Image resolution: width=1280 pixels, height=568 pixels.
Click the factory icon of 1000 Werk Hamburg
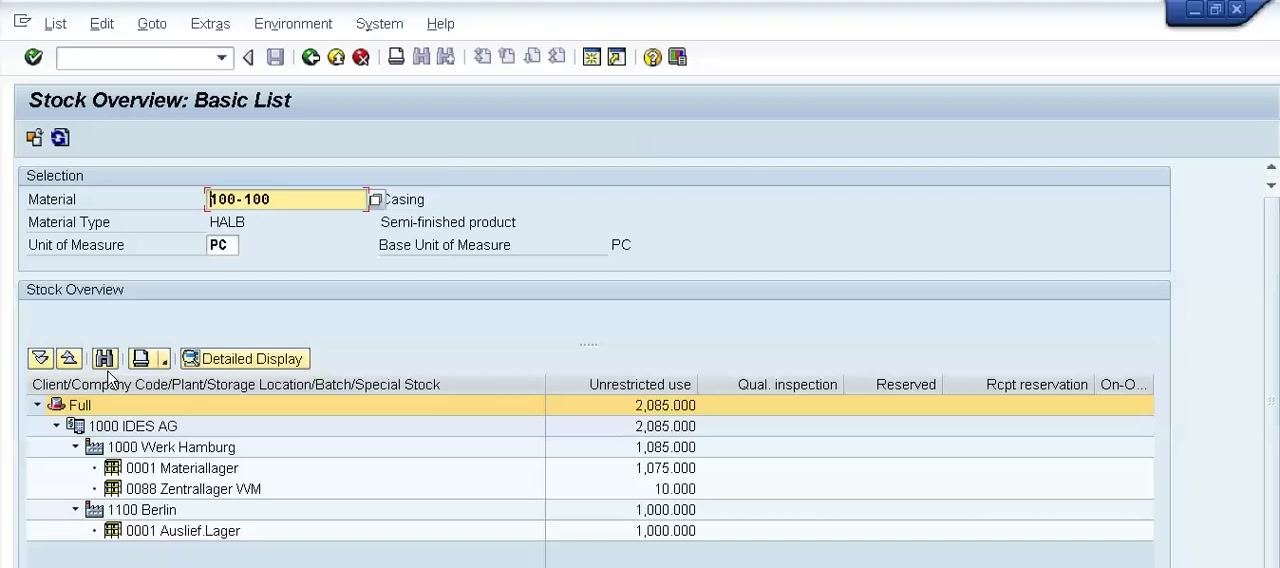coord(94,447)
